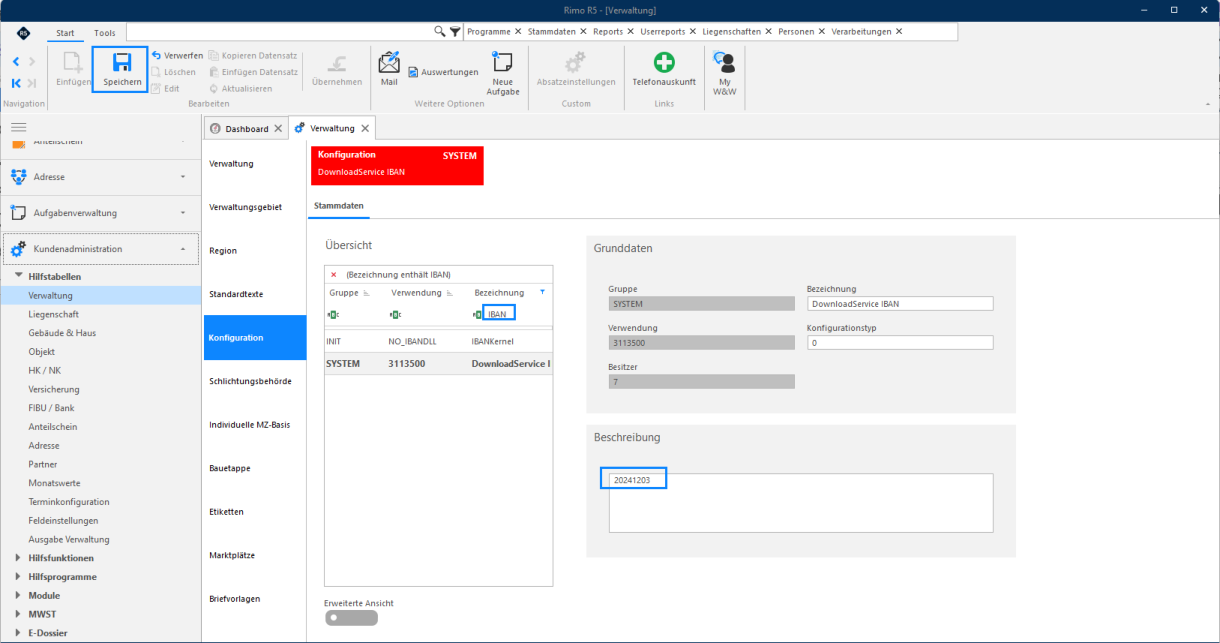Select the INIT NO_IBANDLL row
The width and height of the screenshot is (1220, 643).
pyautogui.click(x=438, y=341)
